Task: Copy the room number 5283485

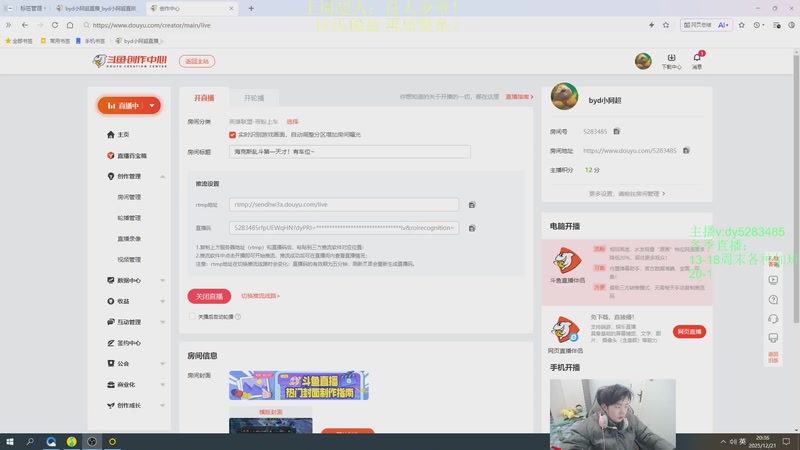Action: point(616,132)
